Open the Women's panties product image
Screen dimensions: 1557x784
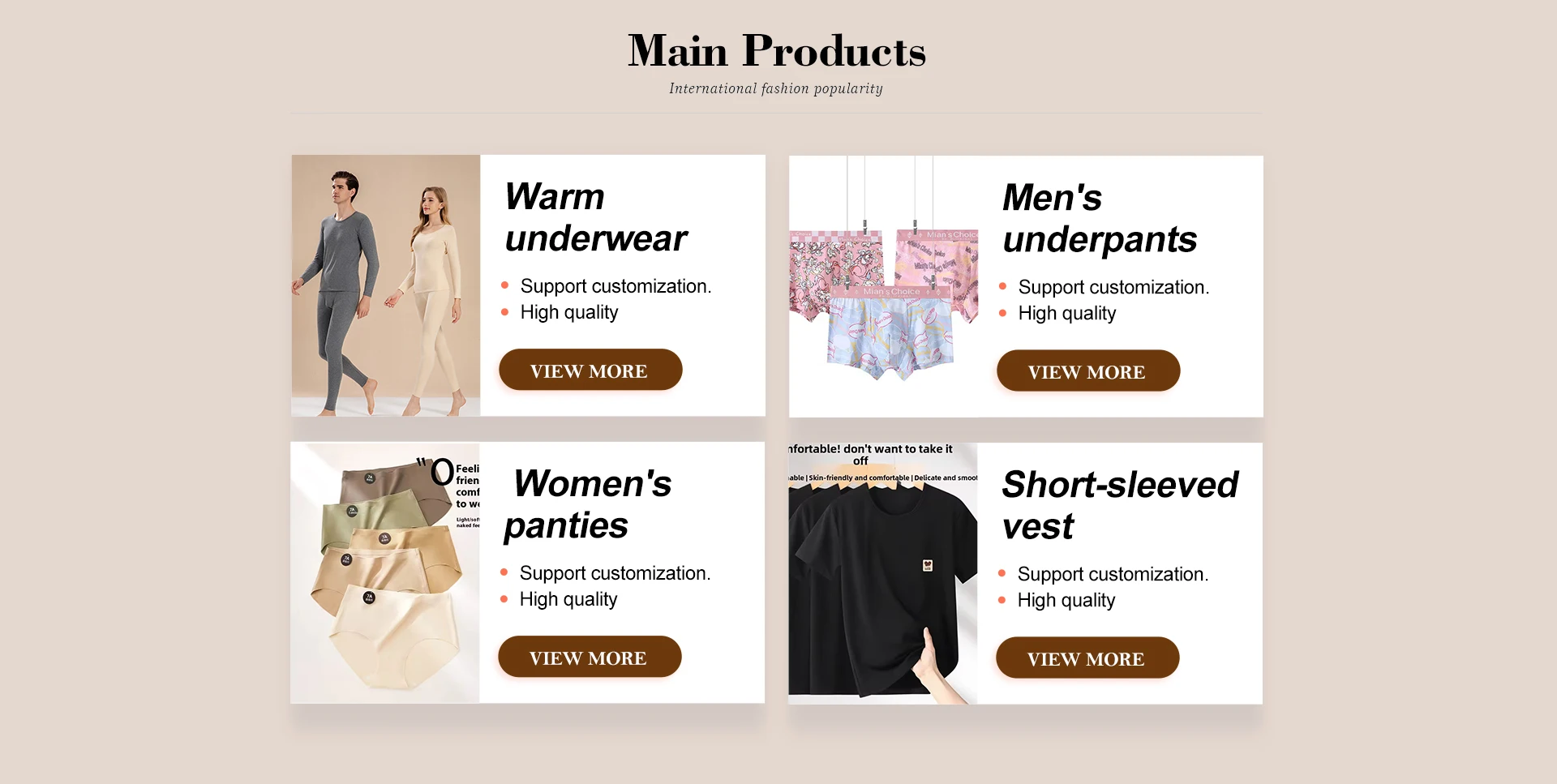385,572
